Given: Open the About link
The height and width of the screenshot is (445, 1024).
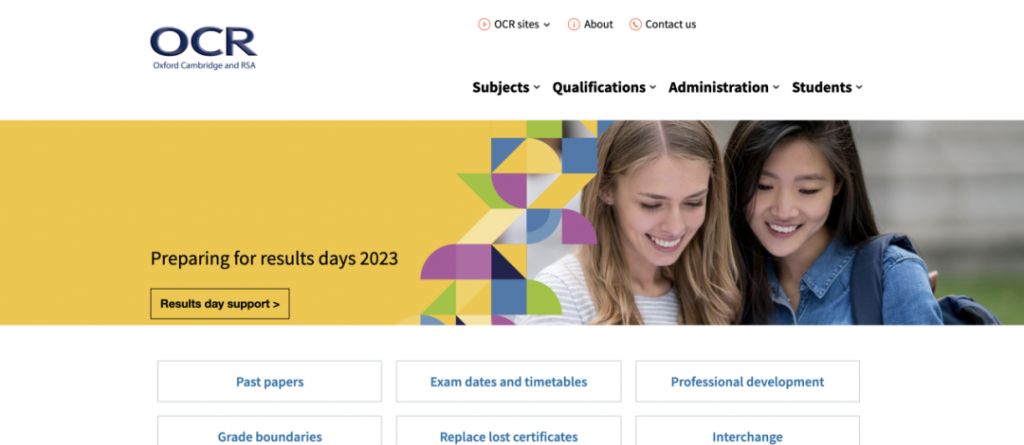Looking at the screenshot, I should tap(598, 24).
